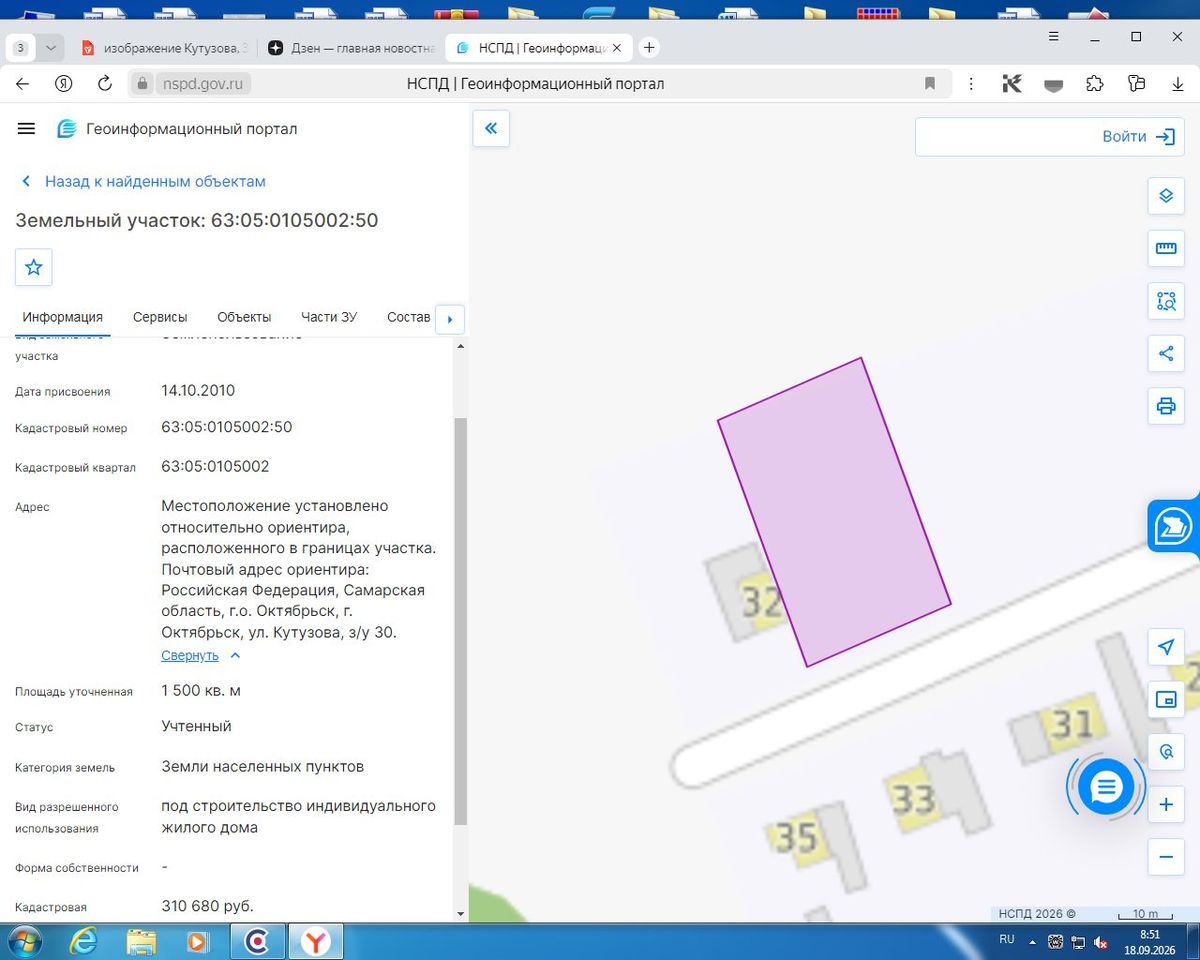
Task: Add land plot to favorites with star
Action: coord(34,267)
